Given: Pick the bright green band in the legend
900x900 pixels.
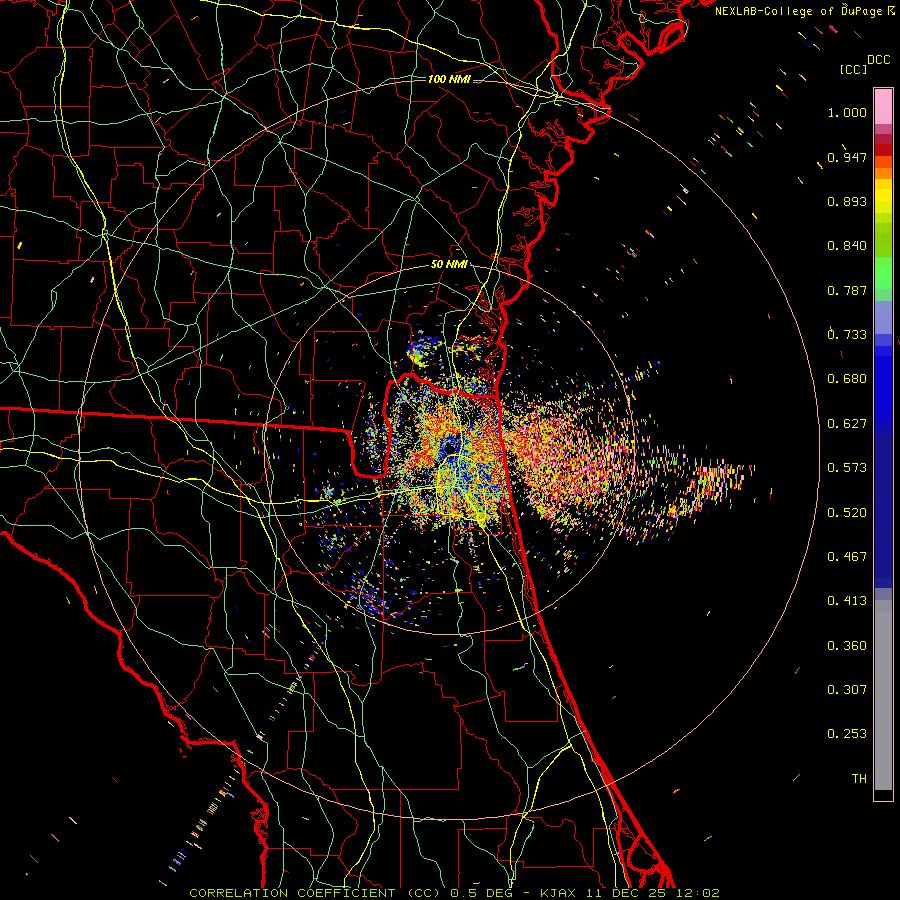Looking at the screenshot, I should pyautogui.click(x=883, y=273).
